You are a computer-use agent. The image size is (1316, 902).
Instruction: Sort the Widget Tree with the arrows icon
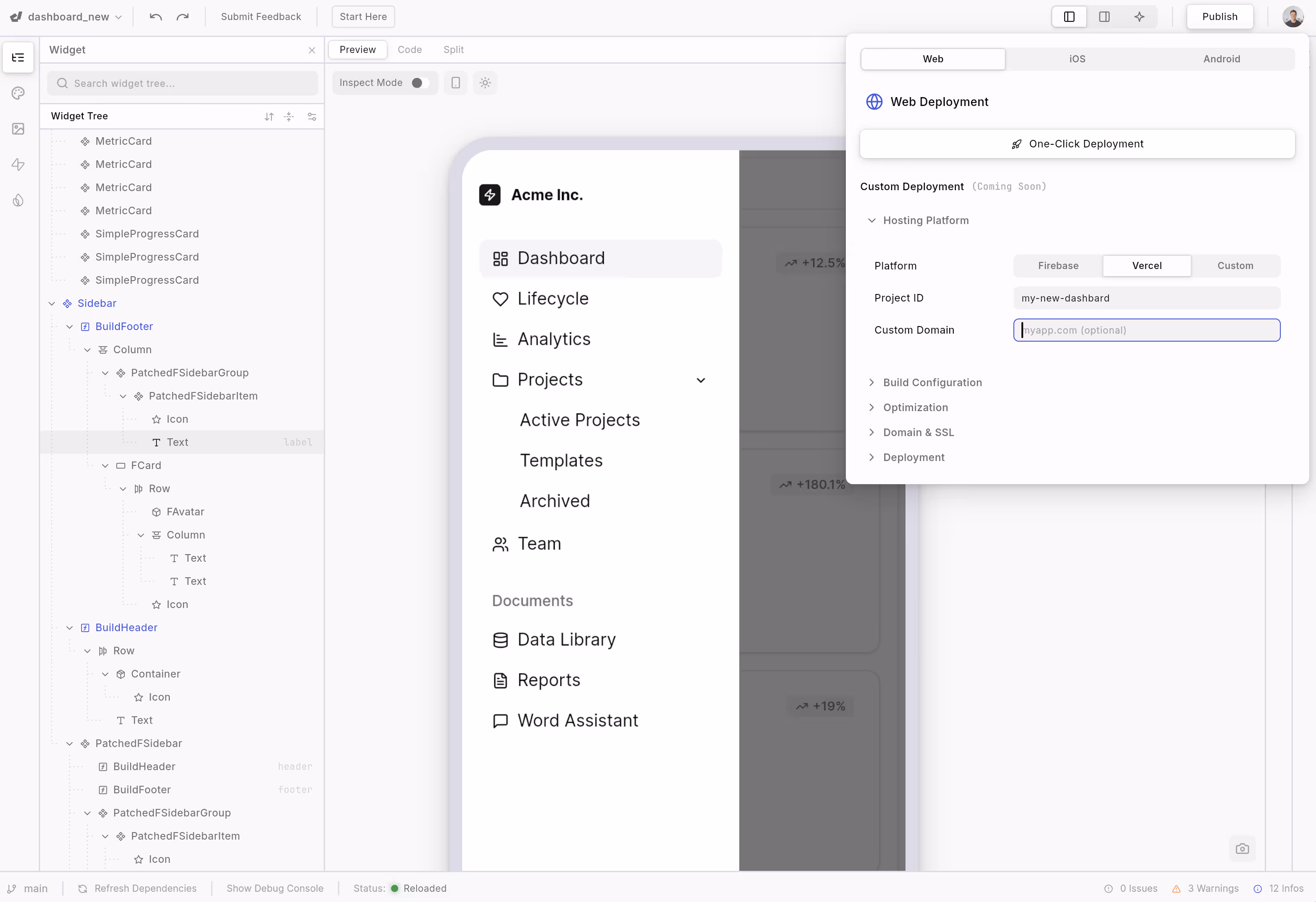pos(269,117)
